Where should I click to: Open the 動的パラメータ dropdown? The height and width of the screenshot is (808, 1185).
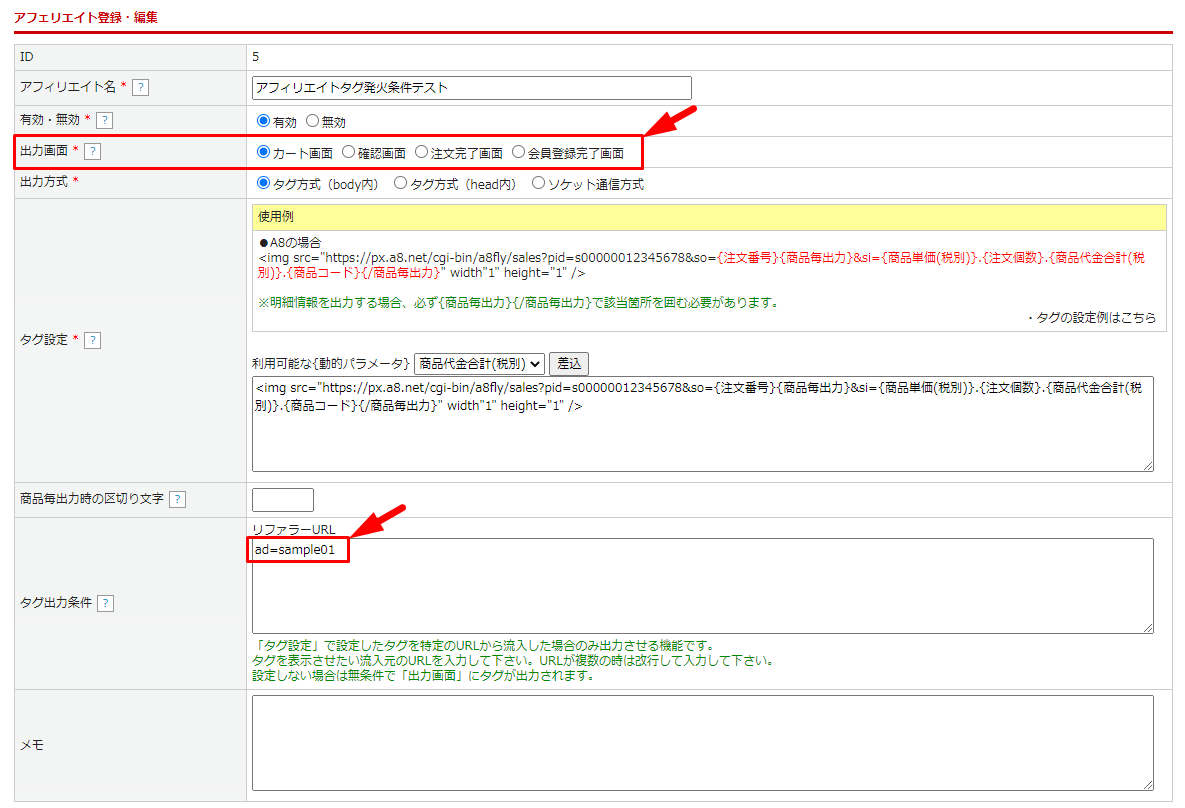pyautogui.click(x=479, y=363)
